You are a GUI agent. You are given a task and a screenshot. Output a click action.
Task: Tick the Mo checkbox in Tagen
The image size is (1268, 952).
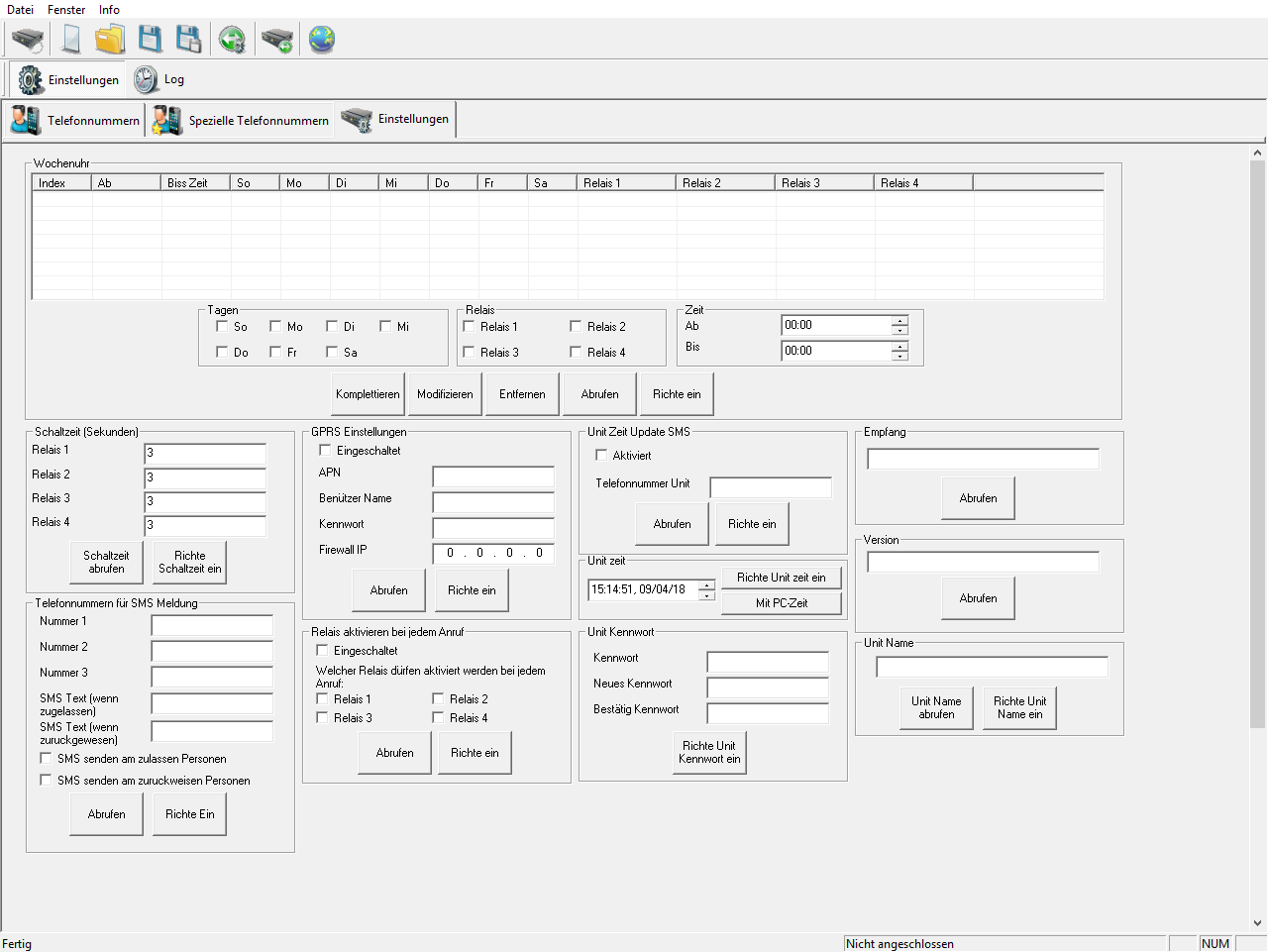(276, 326)
